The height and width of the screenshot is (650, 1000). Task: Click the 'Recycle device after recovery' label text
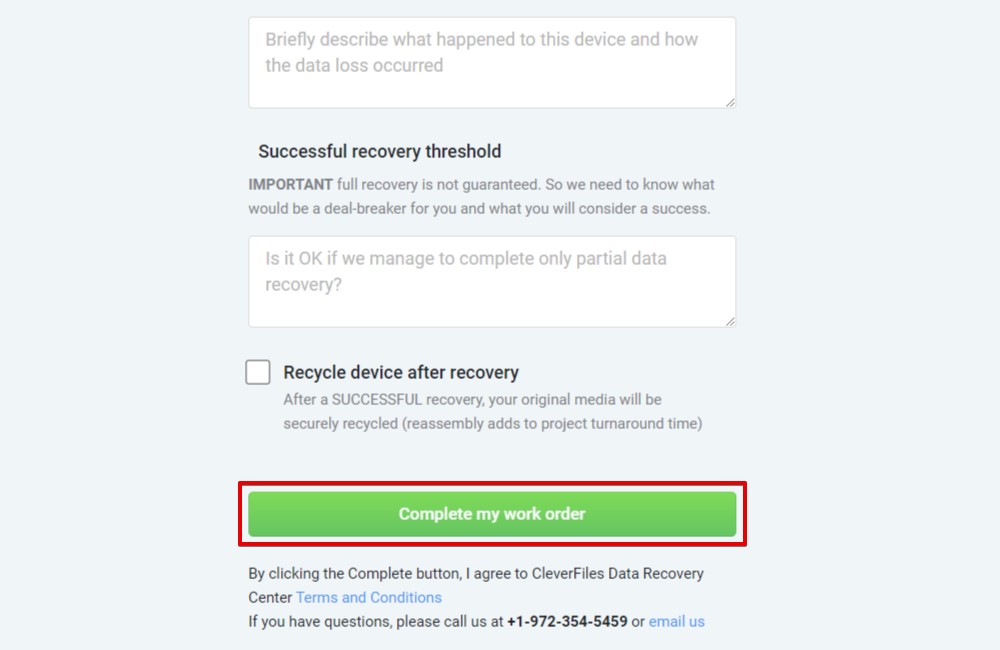click(x=401, y=373)
